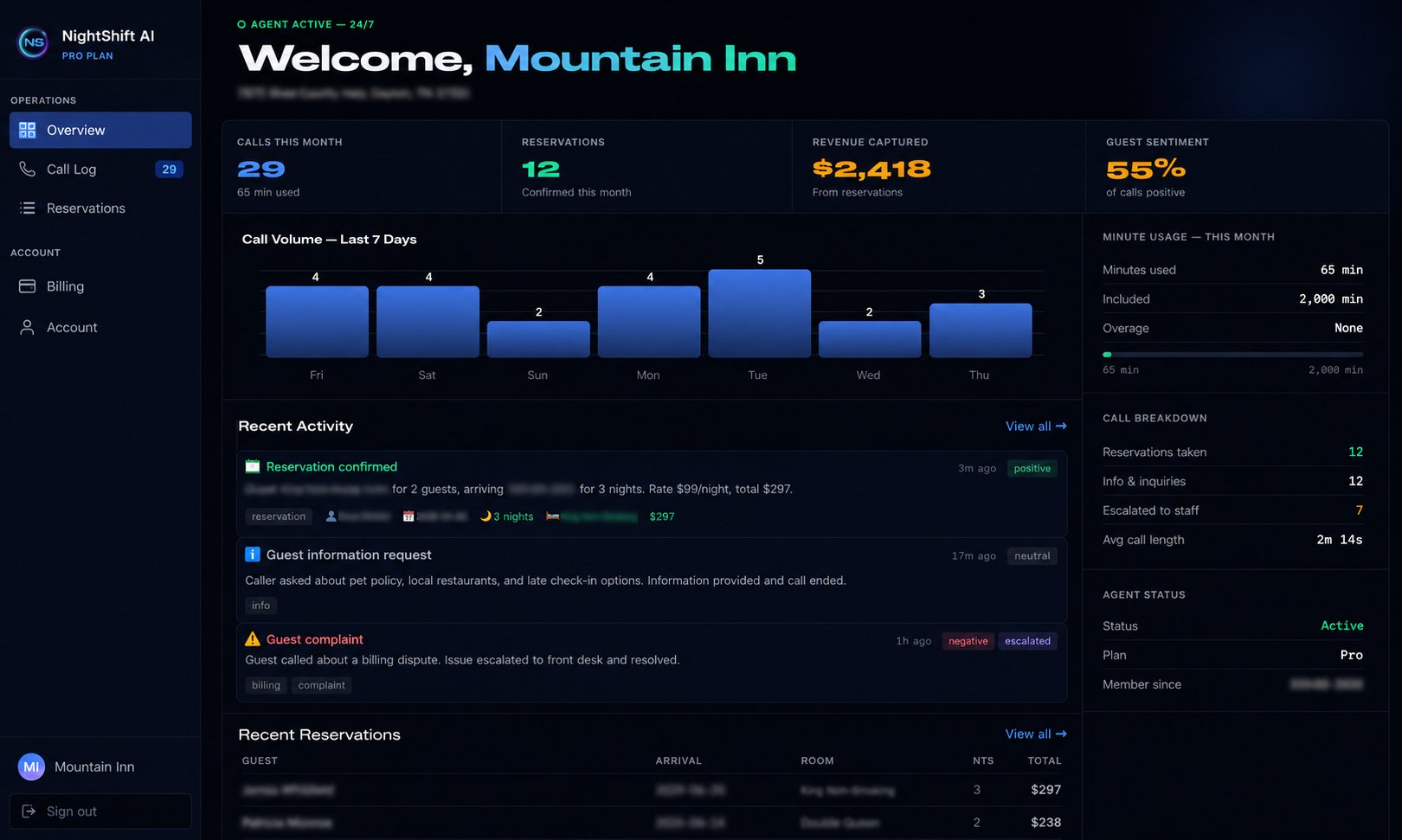Click the Wed bar in call volume chart
Image resolution: width=1402 pixels, height=840 pixels.
870,339
